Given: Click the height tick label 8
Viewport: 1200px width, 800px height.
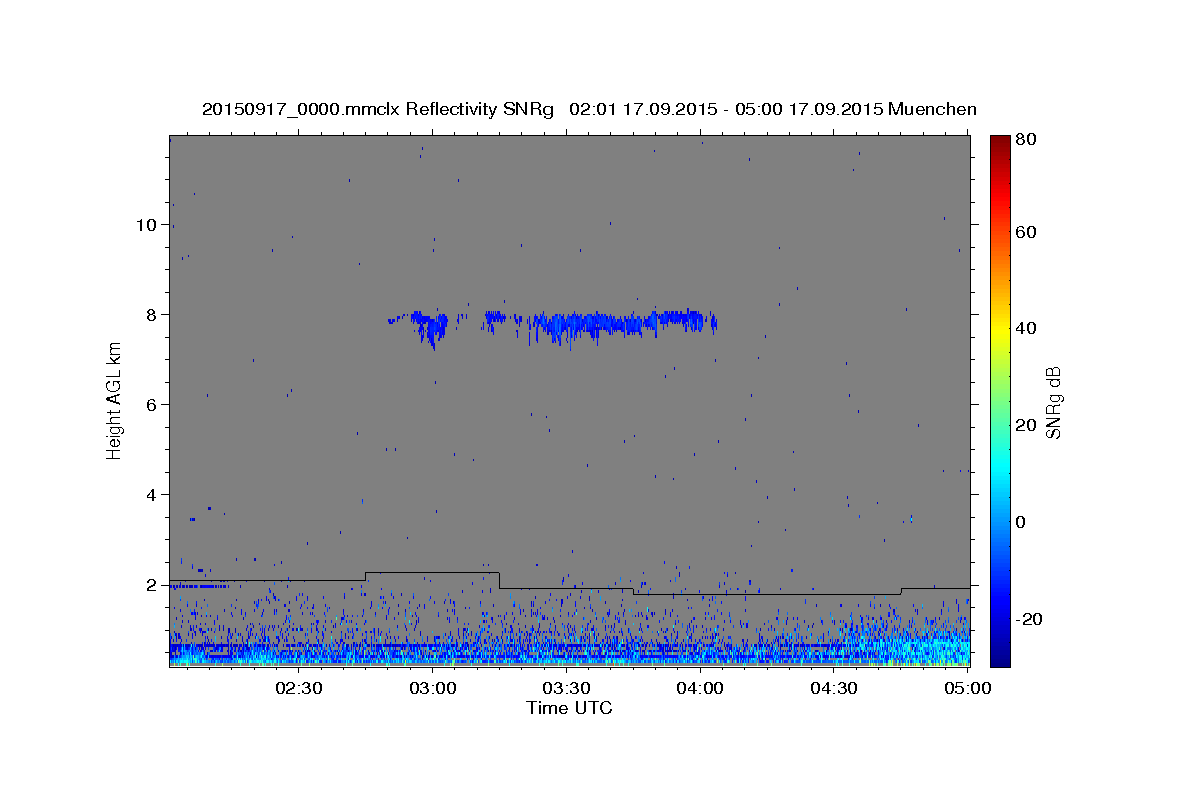Looking at the screenshot, I should click(153, 315).
